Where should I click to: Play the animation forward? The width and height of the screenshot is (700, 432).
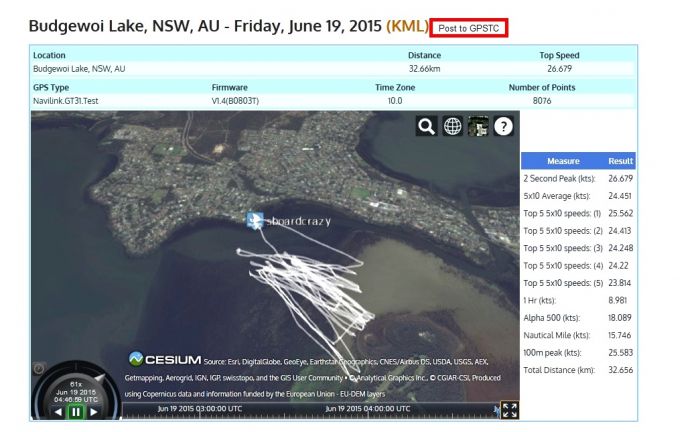(x=93, y=411)
